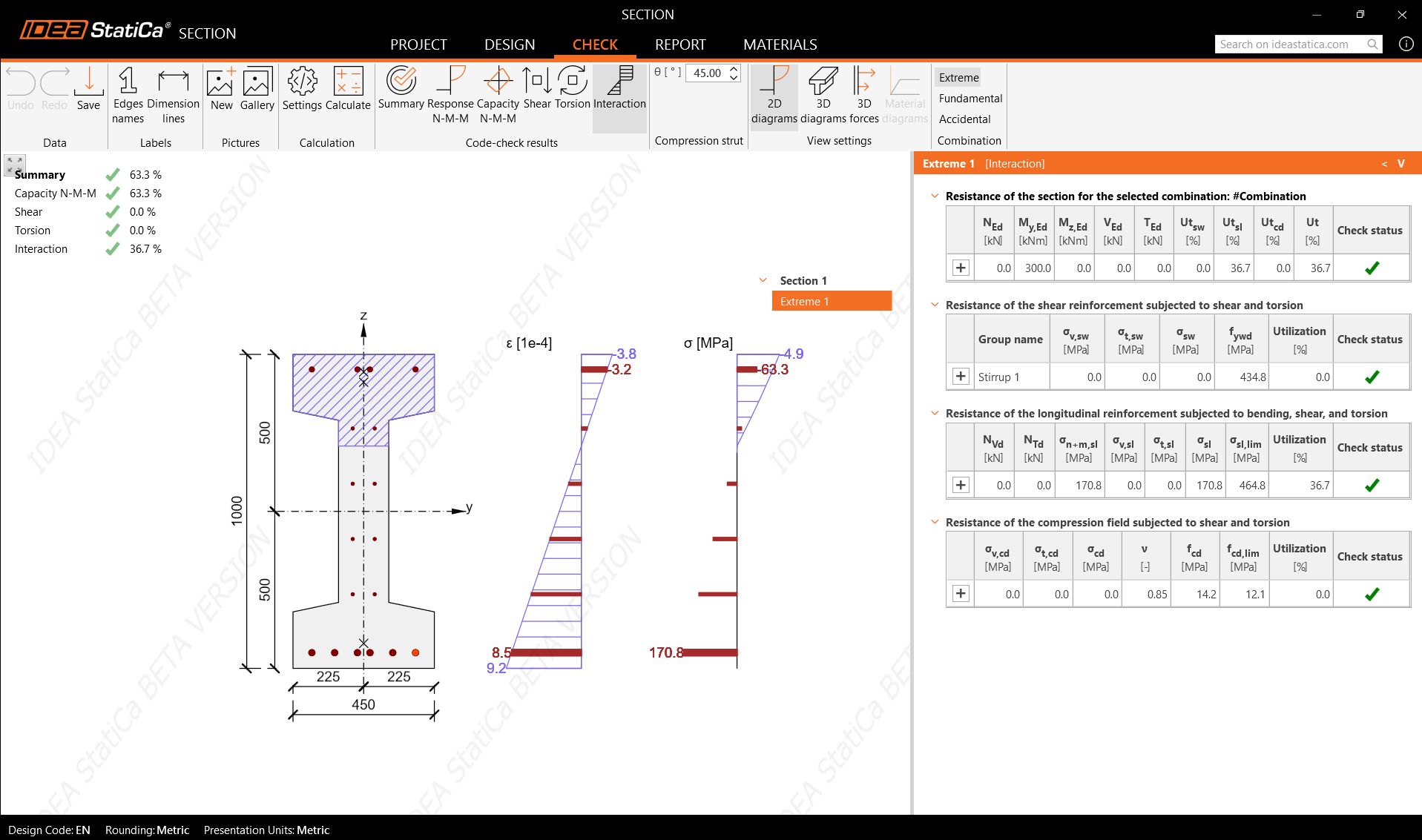Click the Rounding: Metric status
This screenshot has height=840, width=1422.
tap(147, 830)
